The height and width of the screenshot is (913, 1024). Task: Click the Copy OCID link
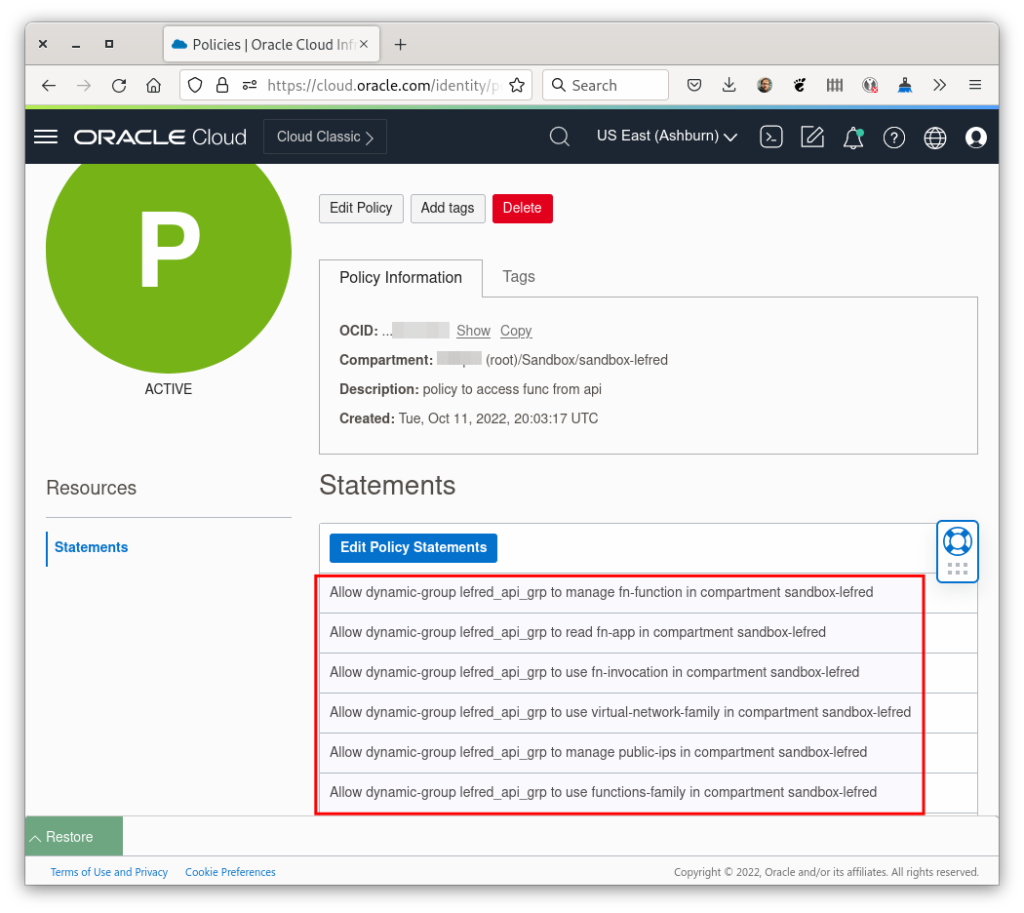coord(516,331)
